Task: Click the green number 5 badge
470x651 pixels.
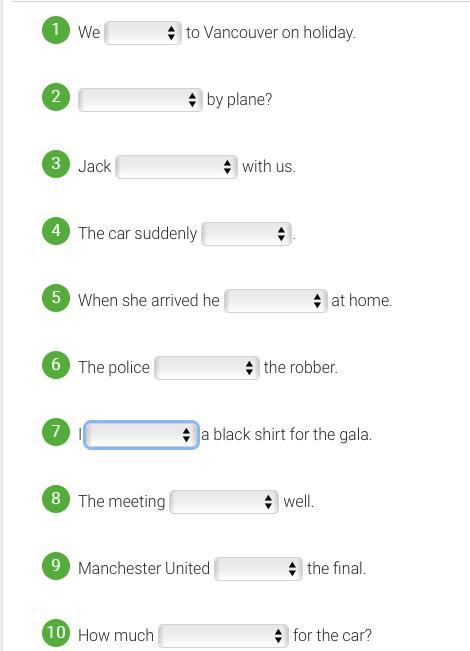Action: [56, 298]
